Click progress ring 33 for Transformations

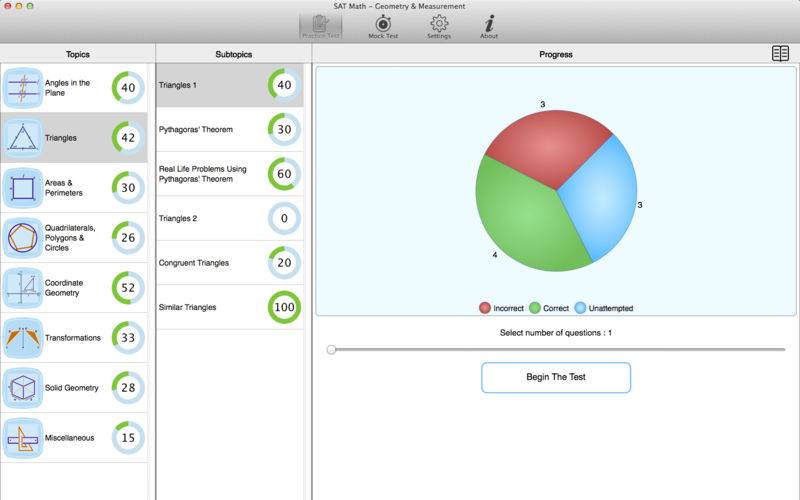128,338
